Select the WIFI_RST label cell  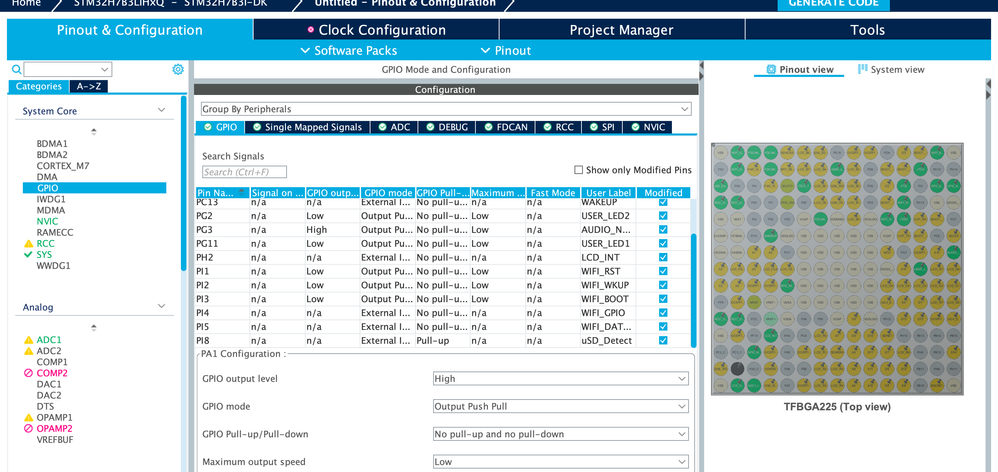(x=608, y=272)
